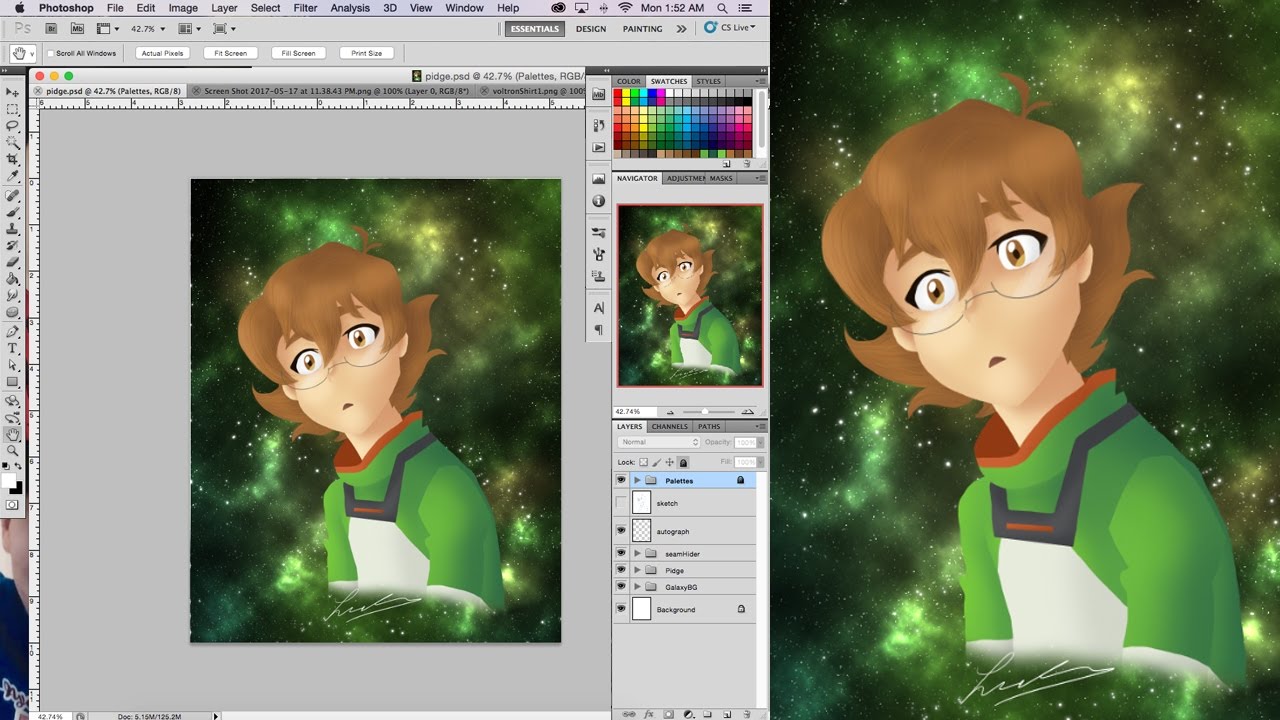Add a layer style via fx icon
This screenshot has height=720, width=1280.
[x=649, y=714]
